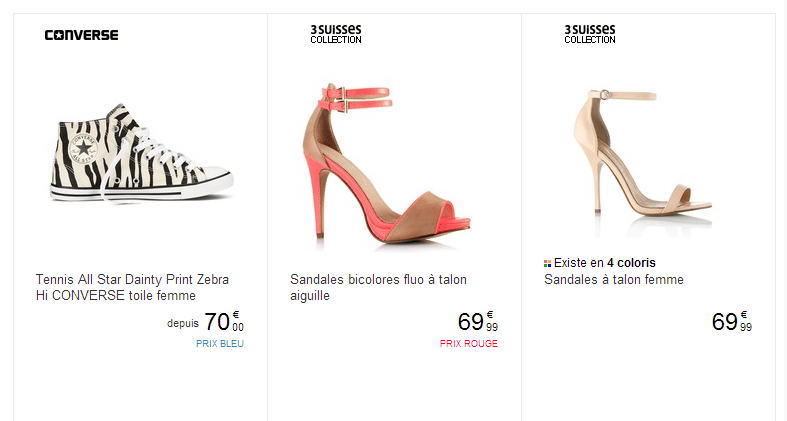
Task: Click the 3 Suisses Collection logo above the coral sandal
Action: coord(336,34)
